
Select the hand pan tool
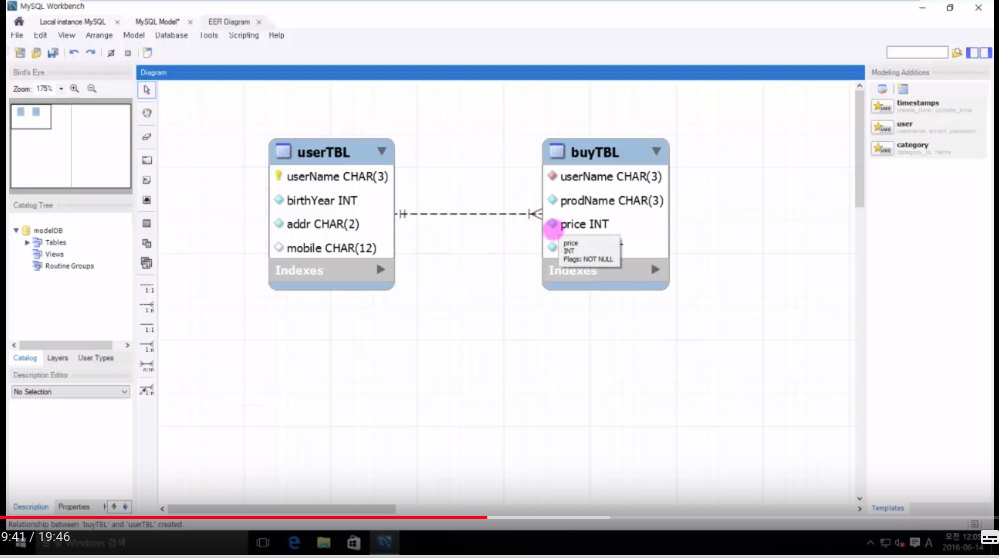pyautogui.click(x=147, y=113)
